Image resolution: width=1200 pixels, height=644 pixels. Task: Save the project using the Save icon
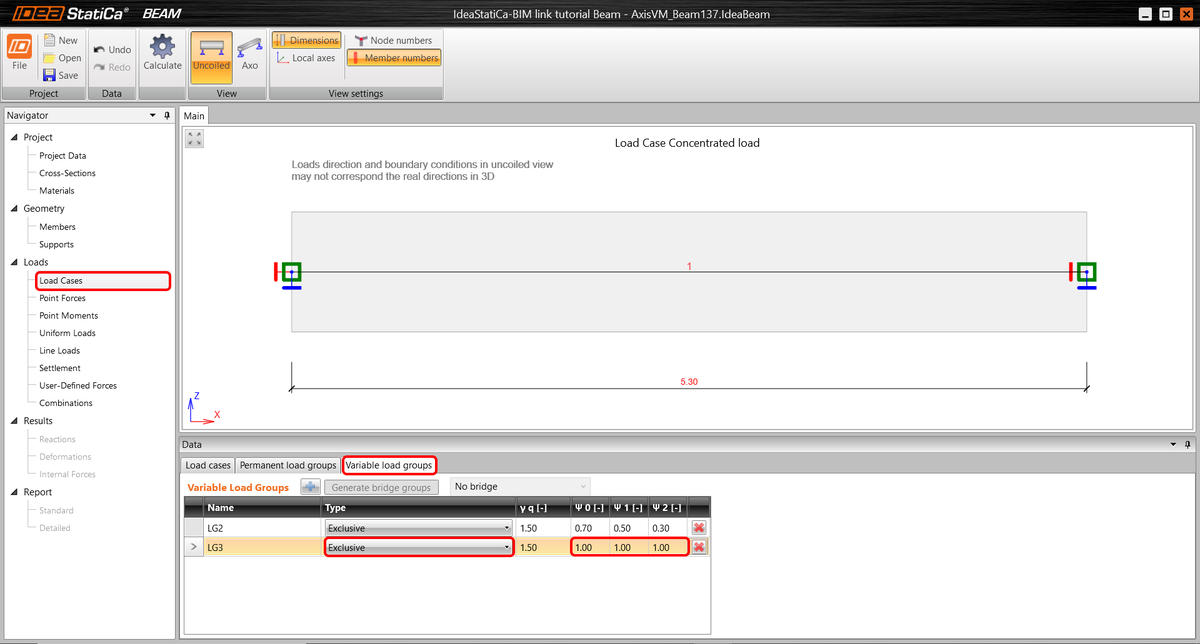[57, 74]
